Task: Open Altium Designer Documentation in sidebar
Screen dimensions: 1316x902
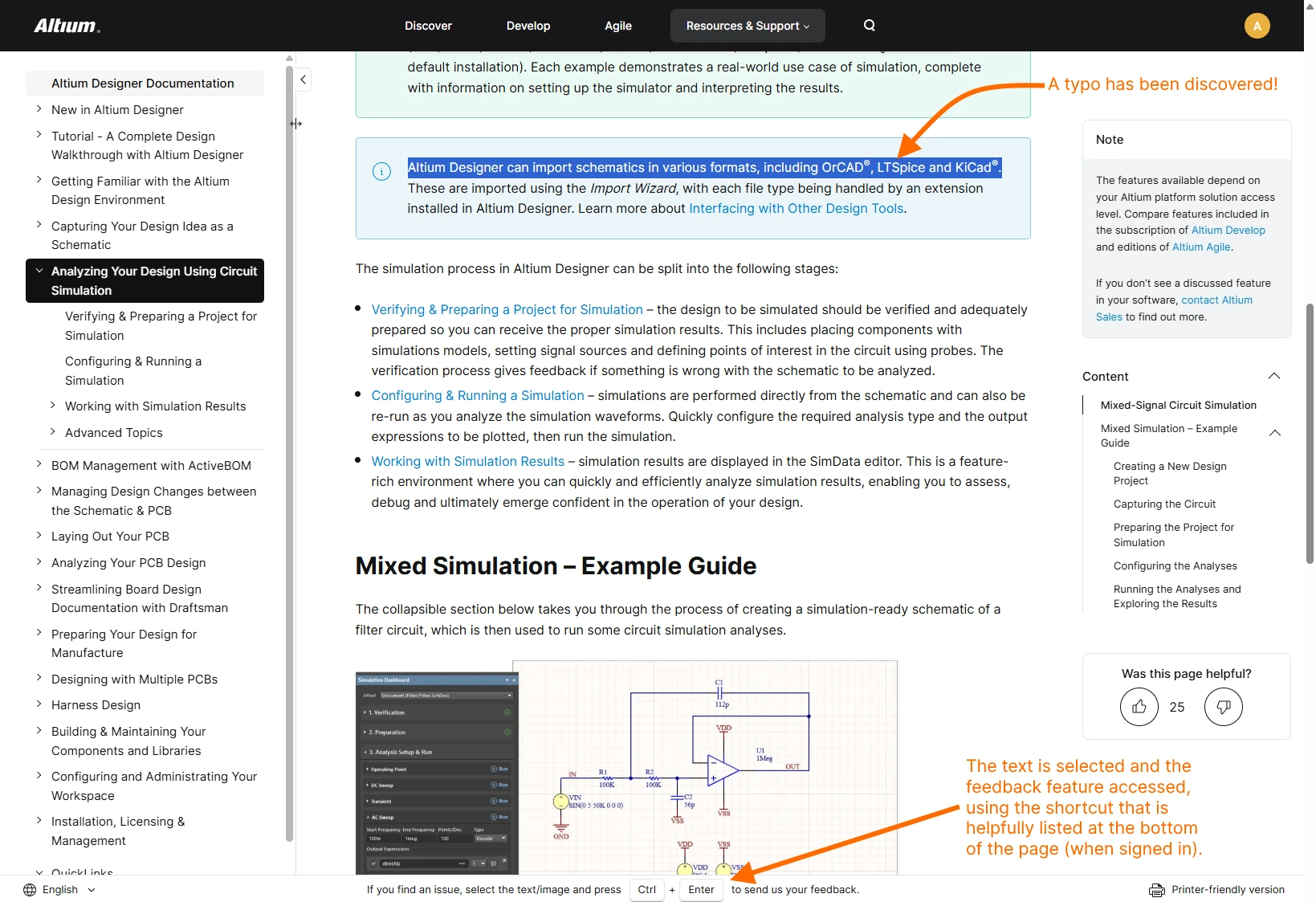Action: (x=145, y=84)
